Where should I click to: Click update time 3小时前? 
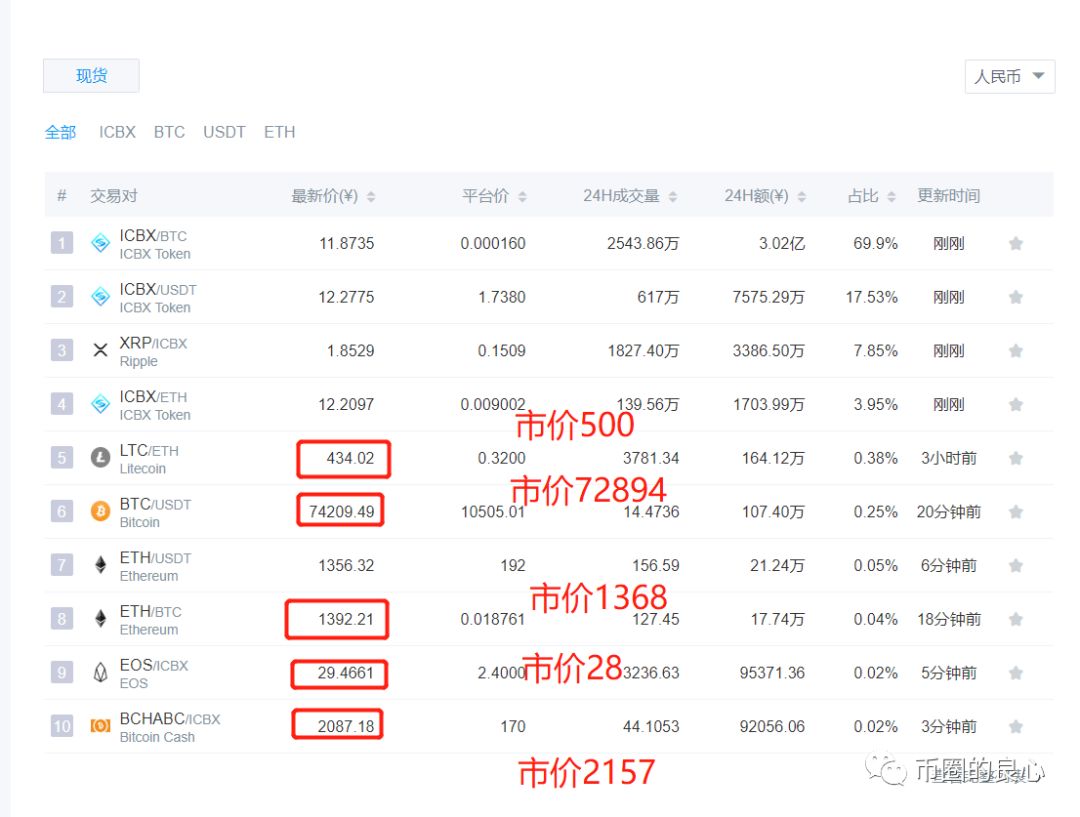948,458
